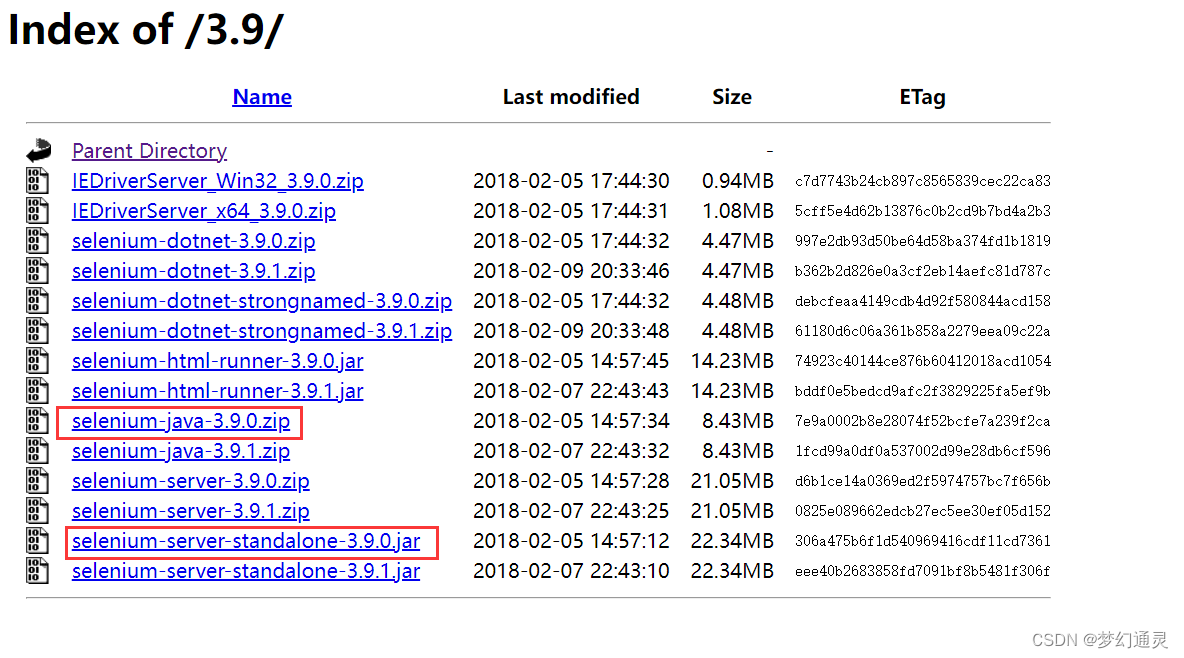Image resolution: width=1184 pixels, height=658 pixels.
Task: Download IEDriverServer_Win32_3.9.0.zip
Action: click(217, 181)
